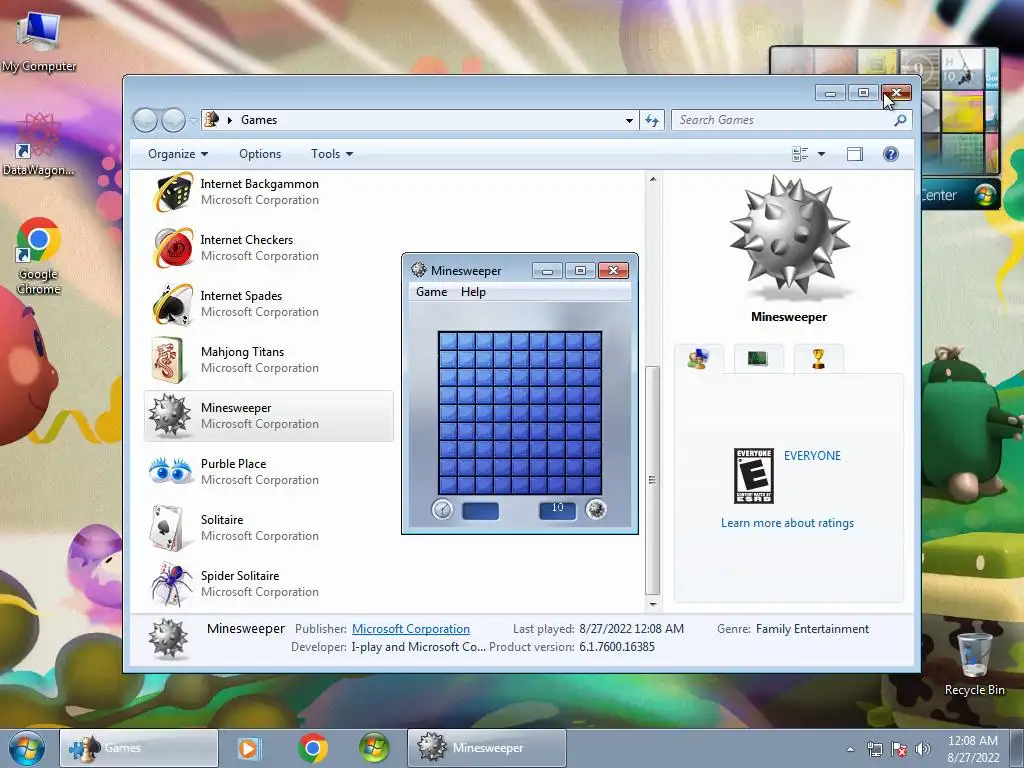Click the games list scrollbar thumb
The width and height of the screenshot is (1024, 768).
tap(652, 480)
